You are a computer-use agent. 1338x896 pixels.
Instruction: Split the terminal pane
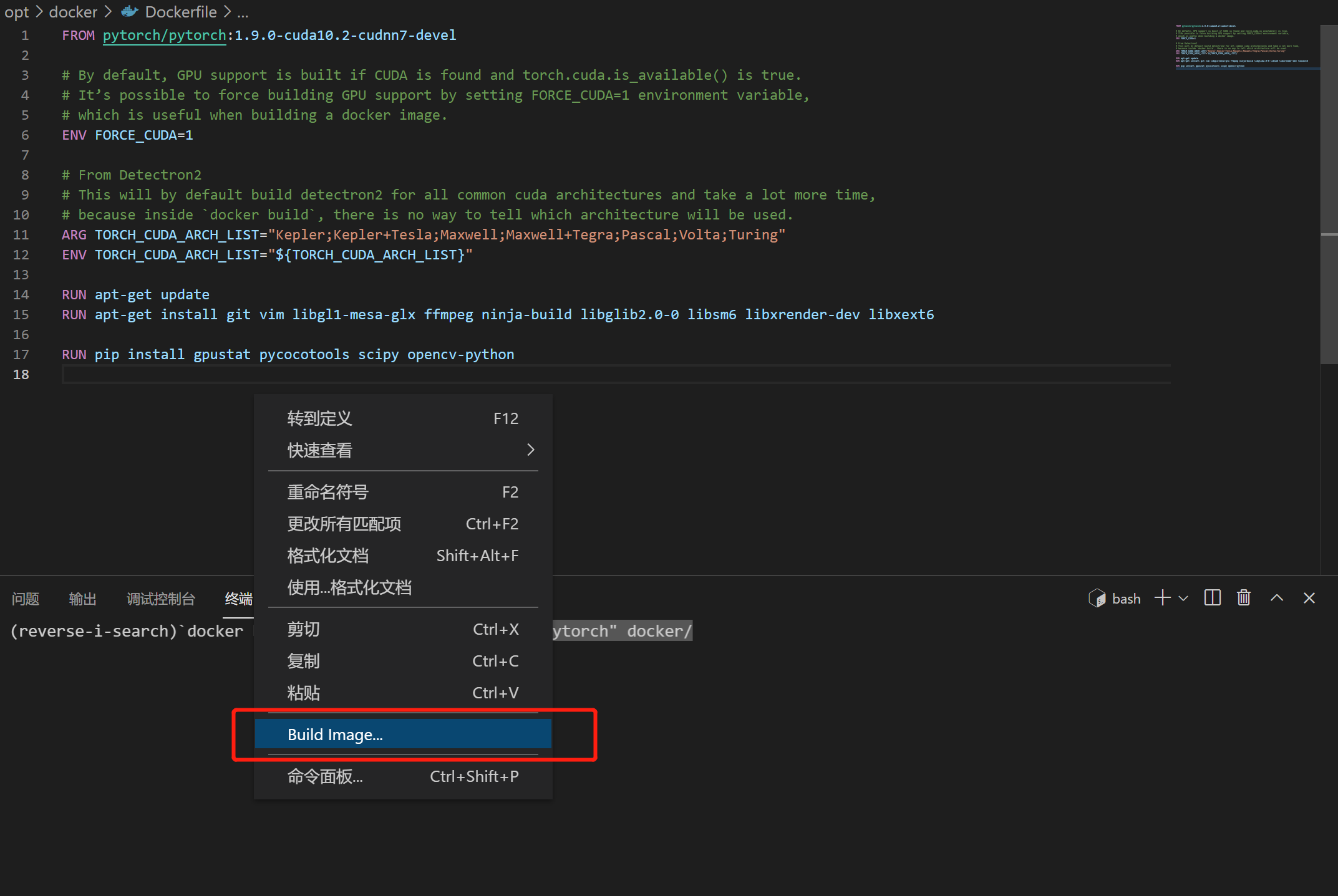click(1211, 598)
